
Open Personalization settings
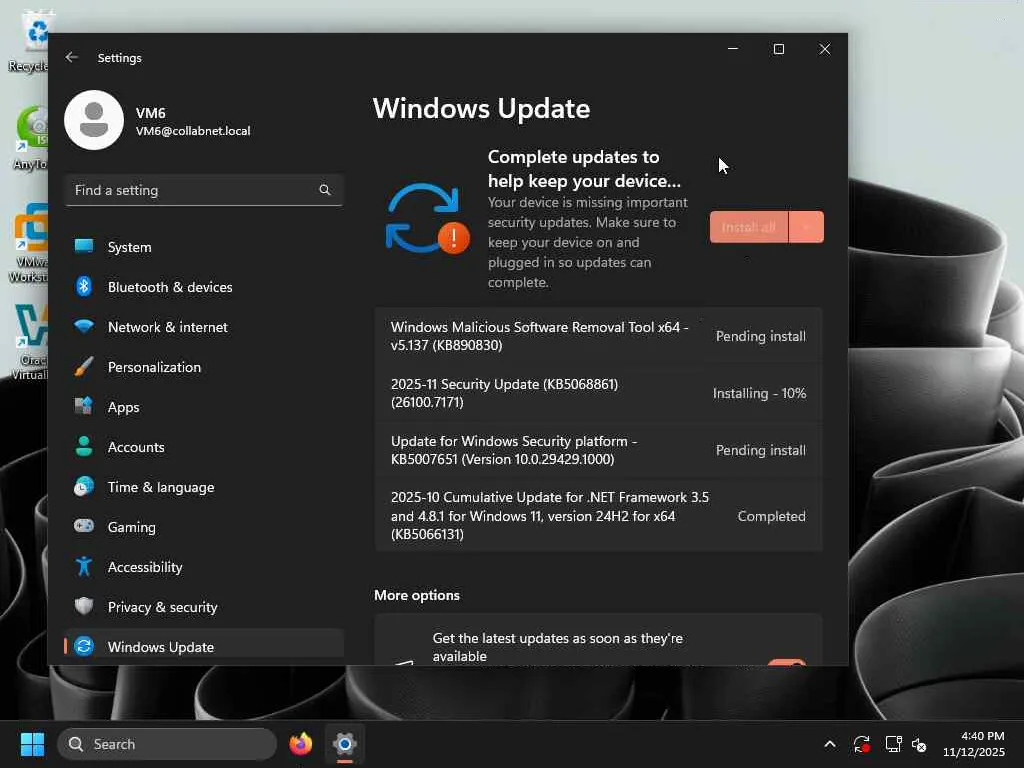point(204,367)
